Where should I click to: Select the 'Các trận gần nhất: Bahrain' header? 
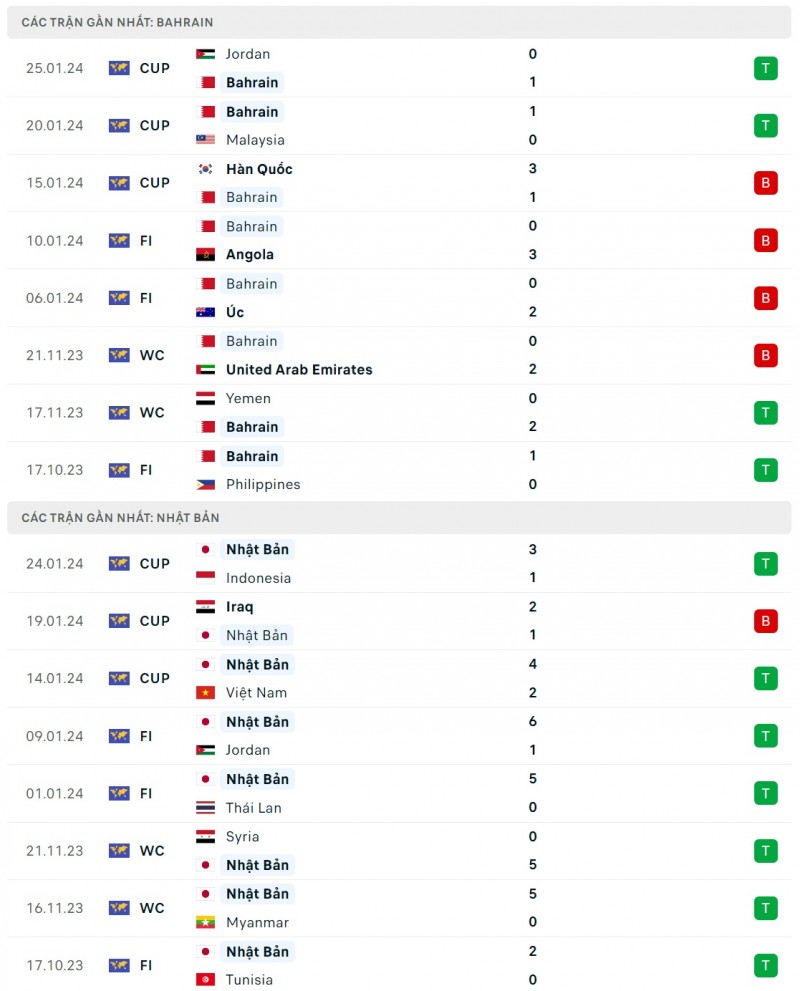(117, 22)
